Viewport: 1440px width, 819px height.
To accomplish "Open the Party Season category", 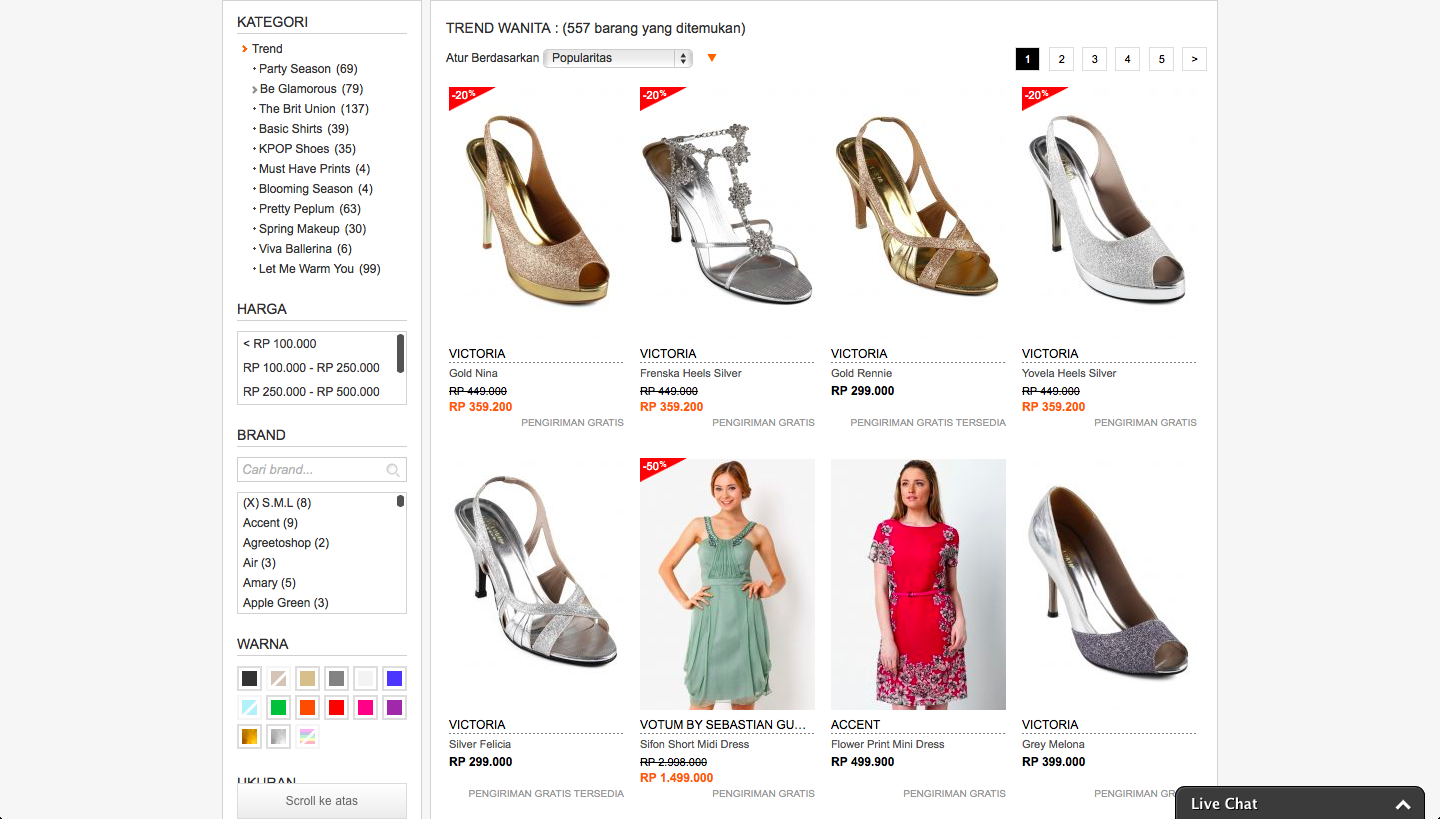I will (308, 69).
